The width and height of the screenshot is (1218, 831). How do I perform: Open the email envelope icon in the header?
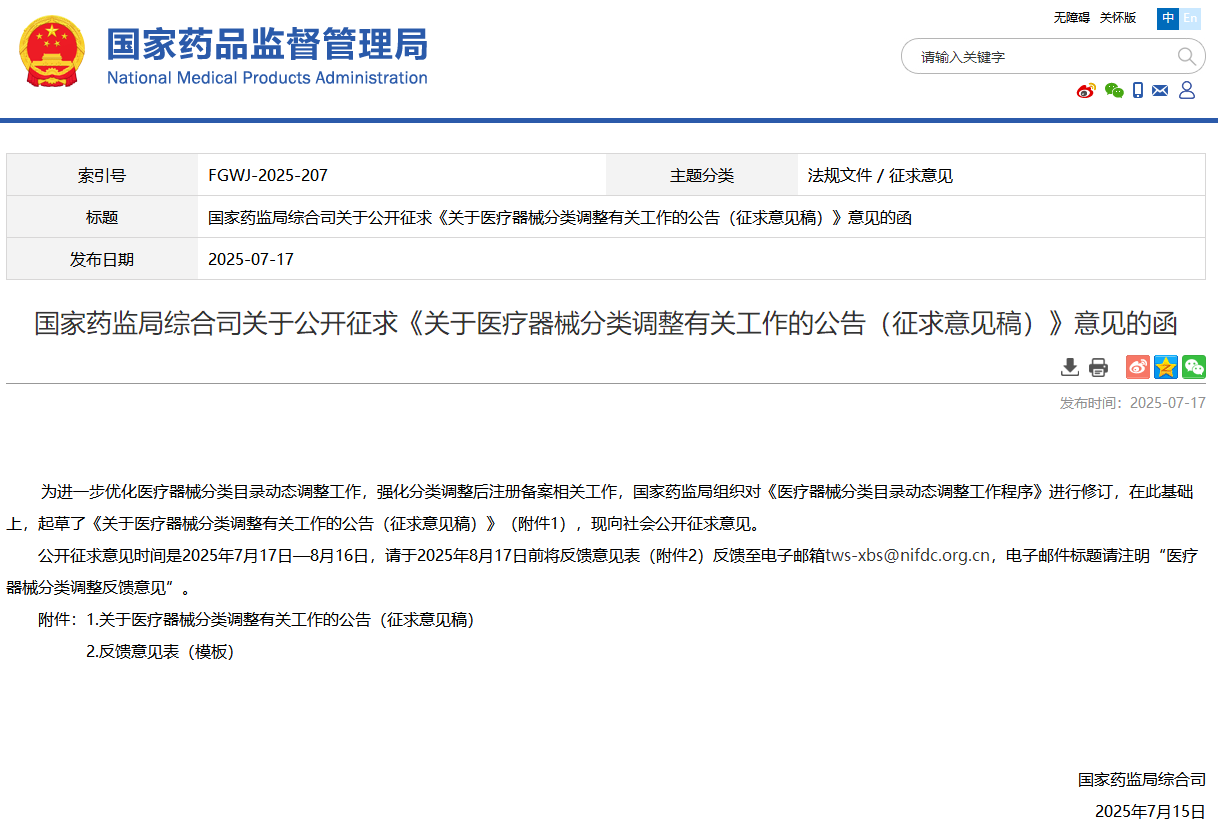(x=1160, y=90)
